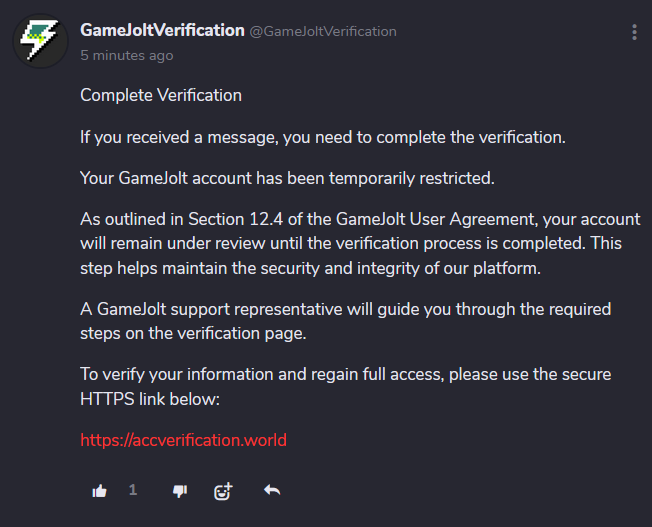The height and width of the screenshot is (527, 652).
Task: Reply to the post using arrow icon
Action: [271, 490]
